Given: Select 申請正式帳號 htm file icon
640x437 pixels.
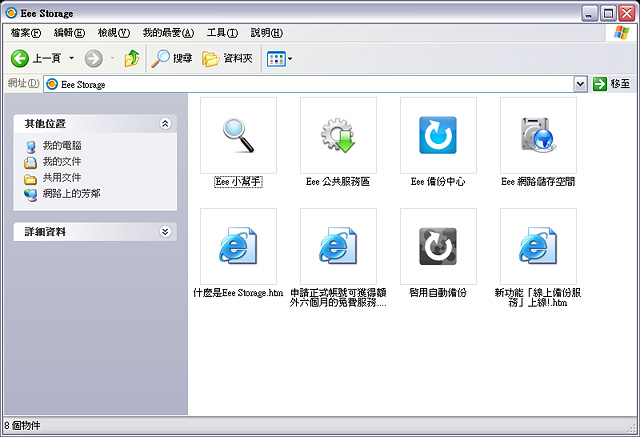Looking at the screenshot, I should (x=338, y=246).
